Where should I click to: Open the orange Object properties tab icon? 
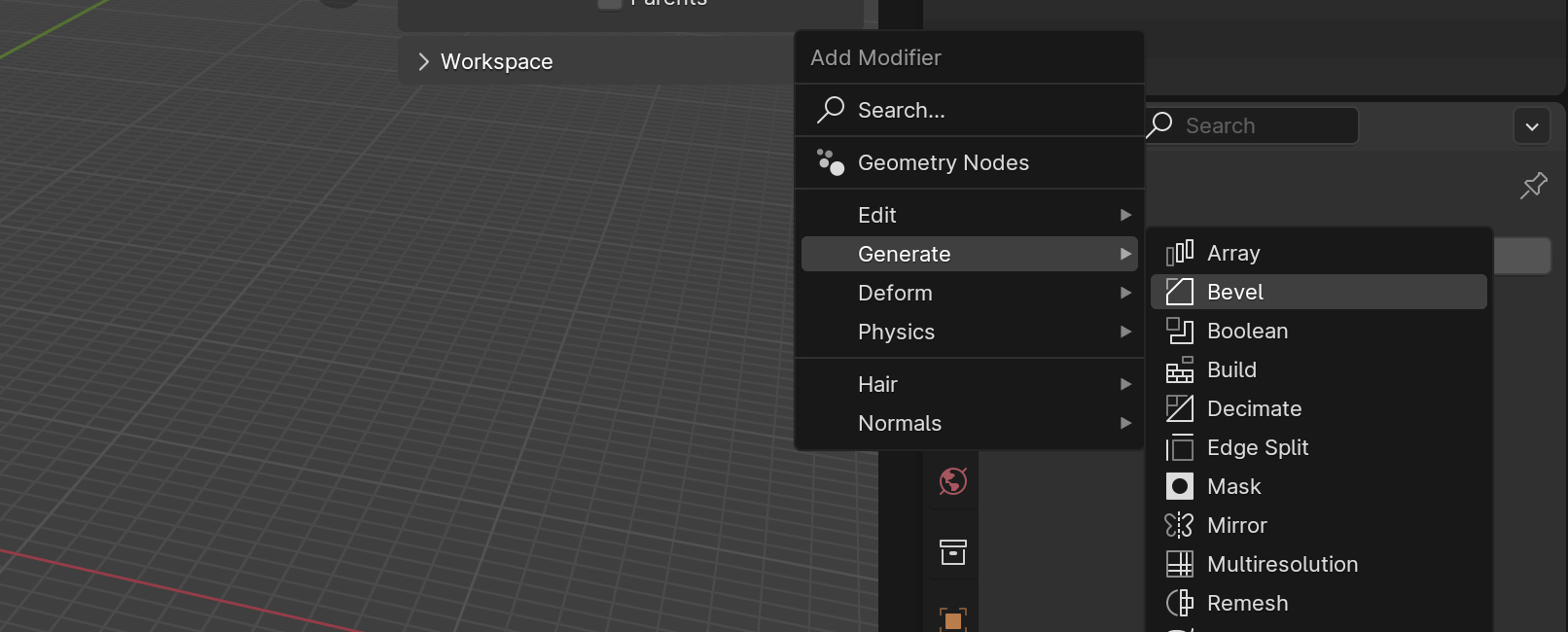pyautogui.click(x=953, y=620)
